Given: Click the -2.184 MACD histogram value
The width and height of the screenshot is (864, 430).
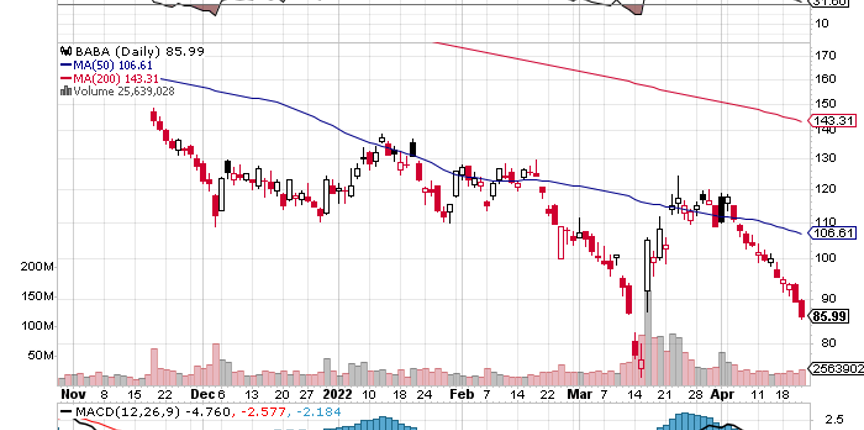Looking at the screenshot, I should click(317, 412).
